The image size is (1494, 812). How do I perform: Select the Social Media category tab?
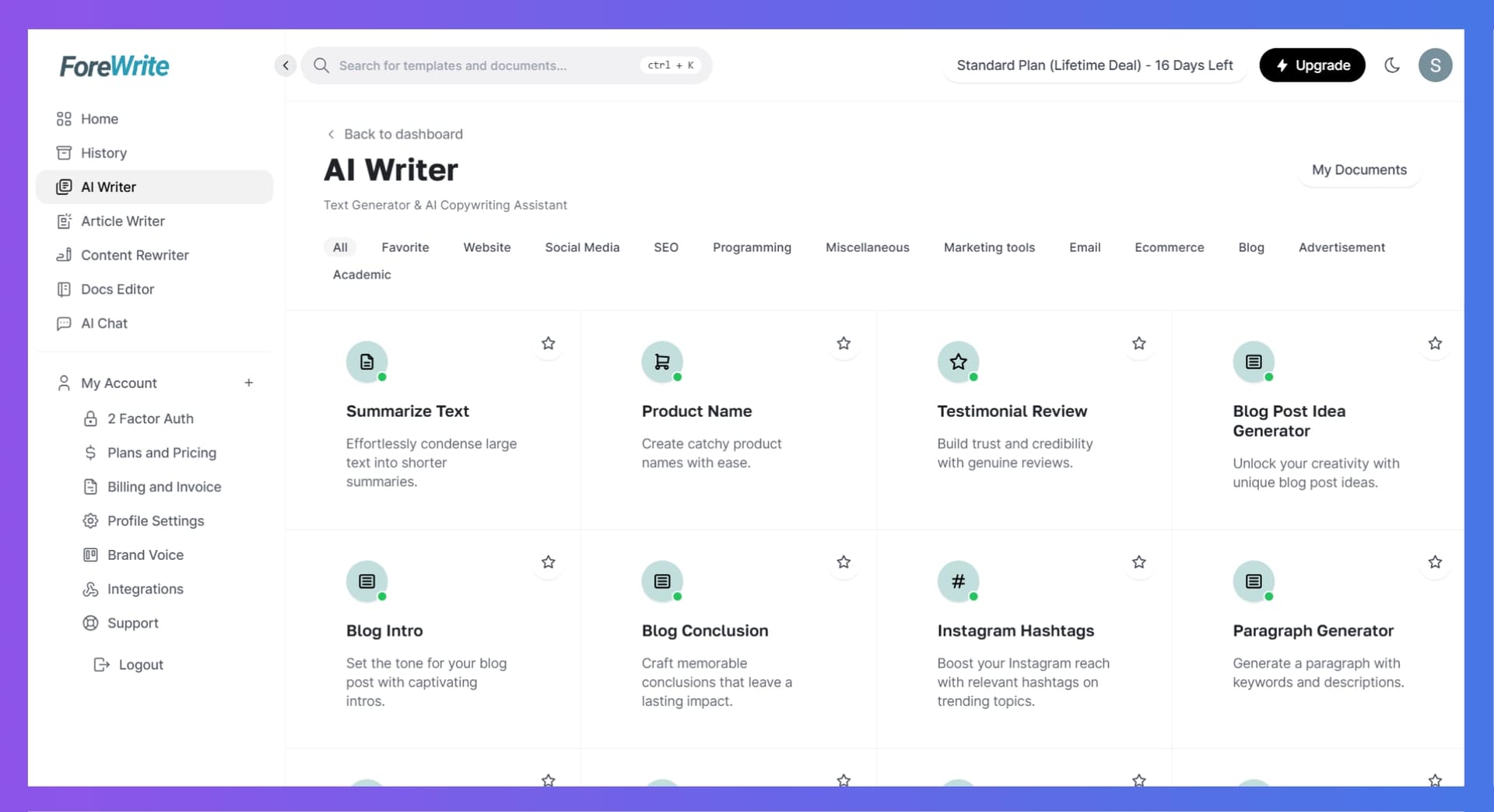582,247
